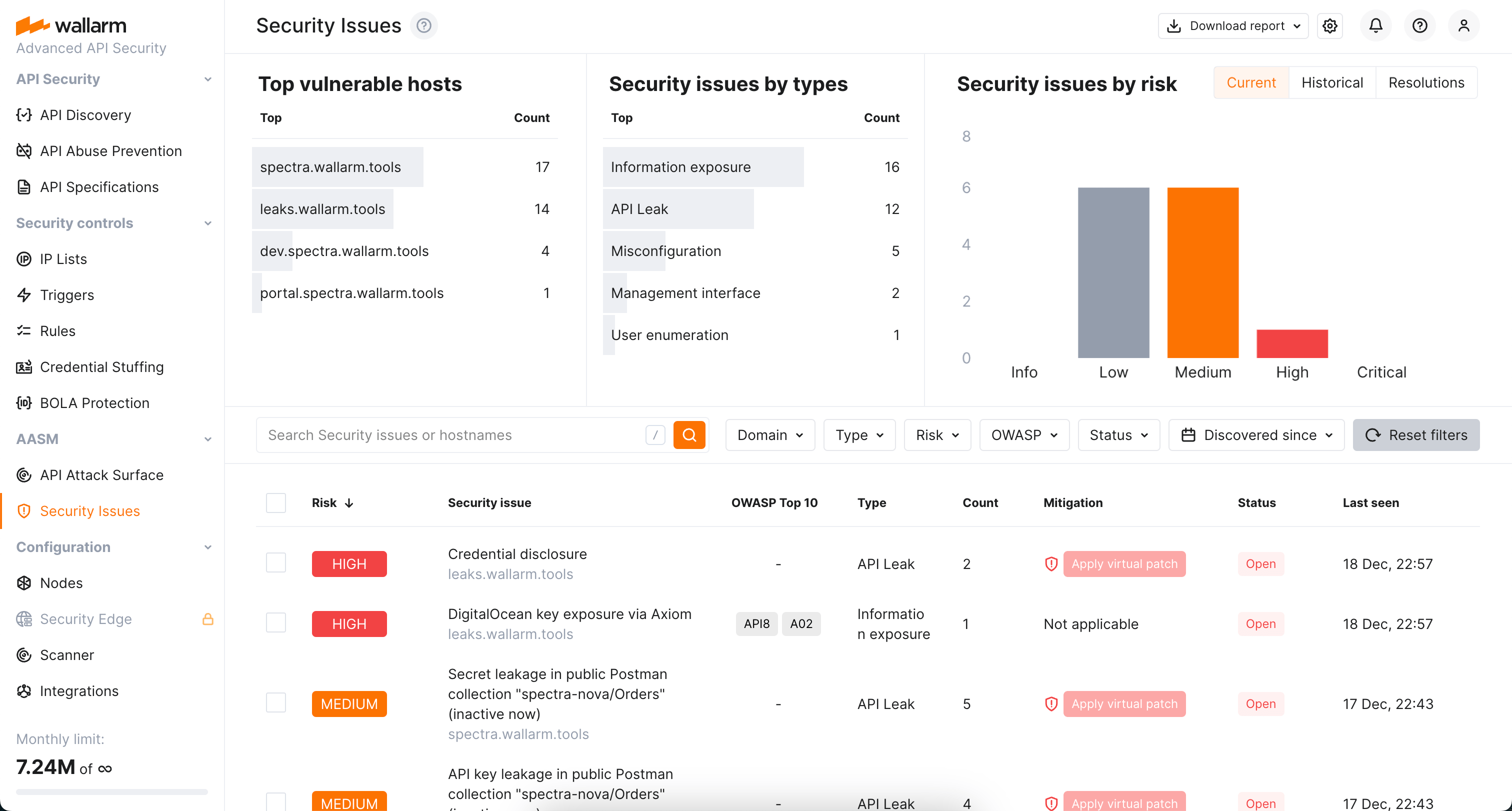The width and height of the screenshot is (1512, 811).
Task: Open API Discovery in the sidebar
Action: [x=85, y=115]
